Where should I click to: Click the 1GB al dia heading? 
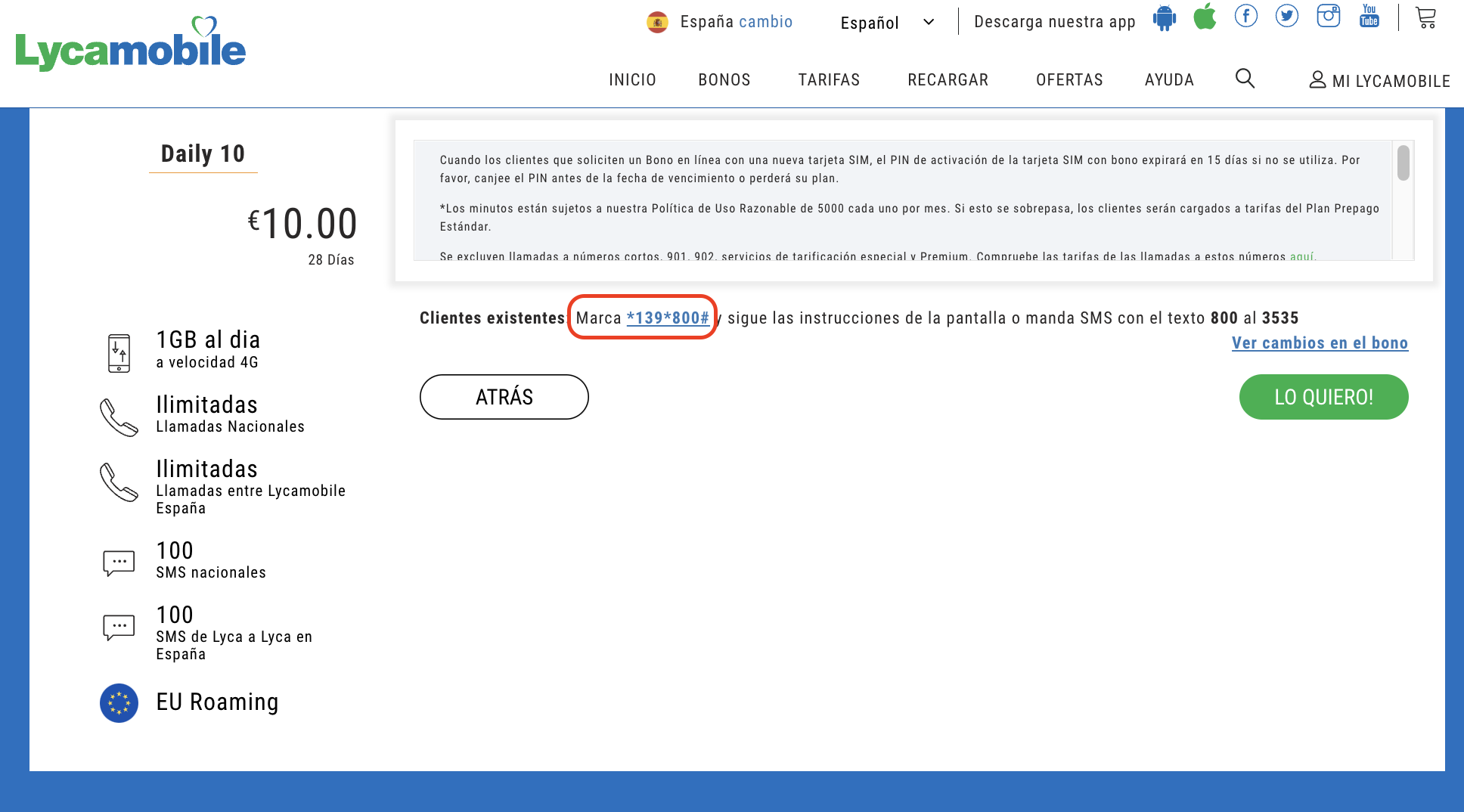click(208, 339)
